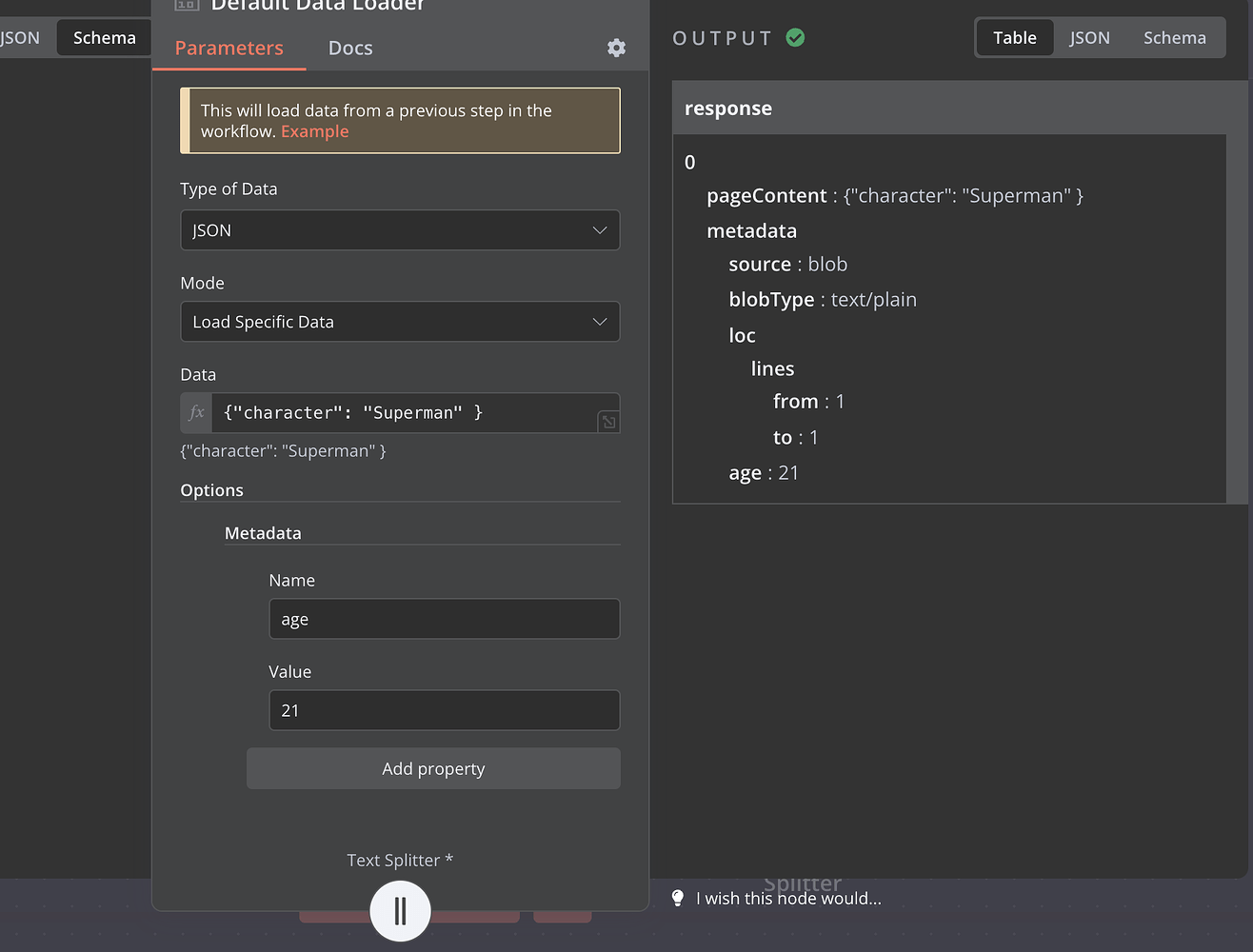The image size is (1253, 952).
Task: Click the green success check beside OUTPUT
Action: (796, 38)
